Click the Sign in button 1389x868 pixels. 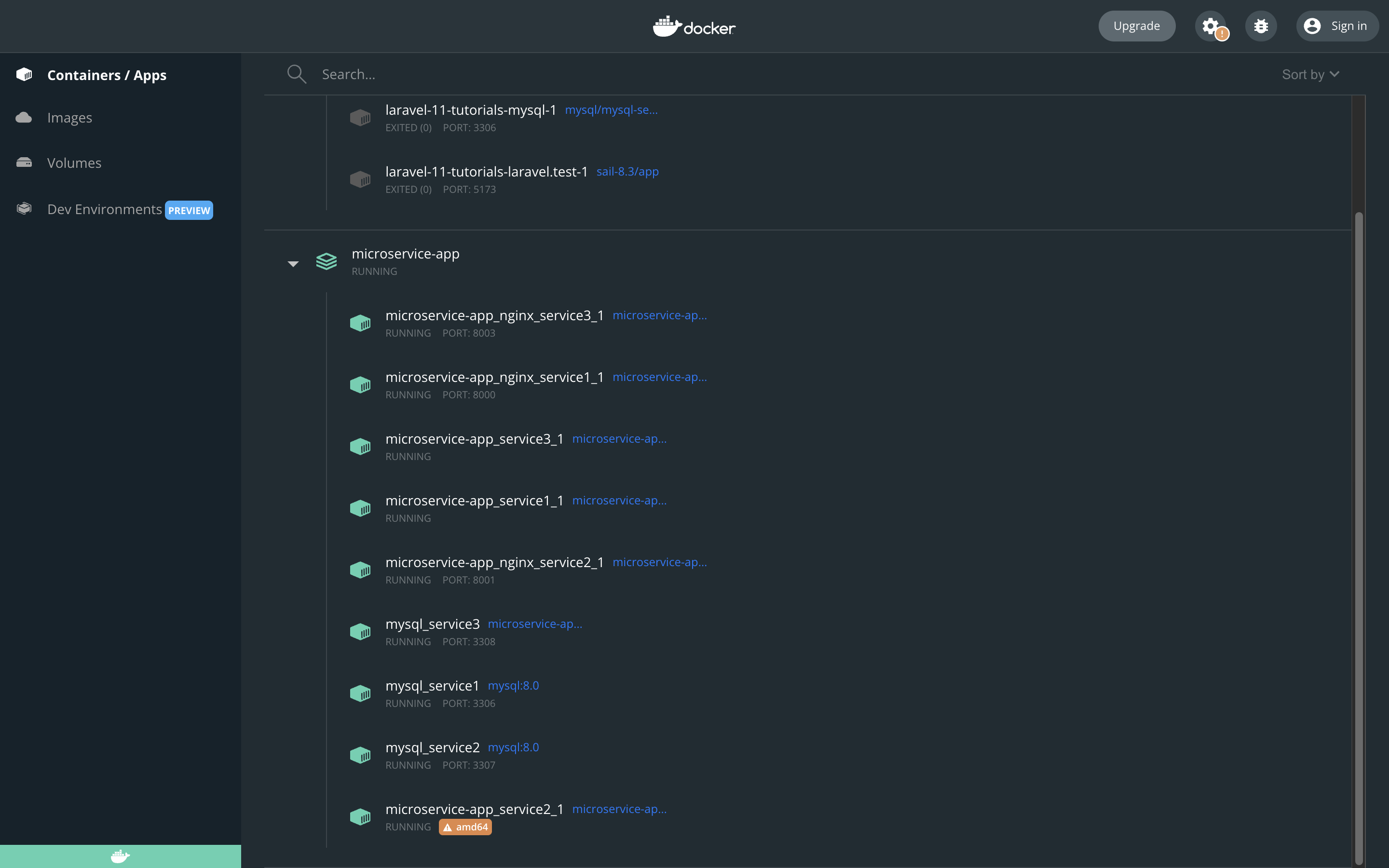coord(1336,26)
